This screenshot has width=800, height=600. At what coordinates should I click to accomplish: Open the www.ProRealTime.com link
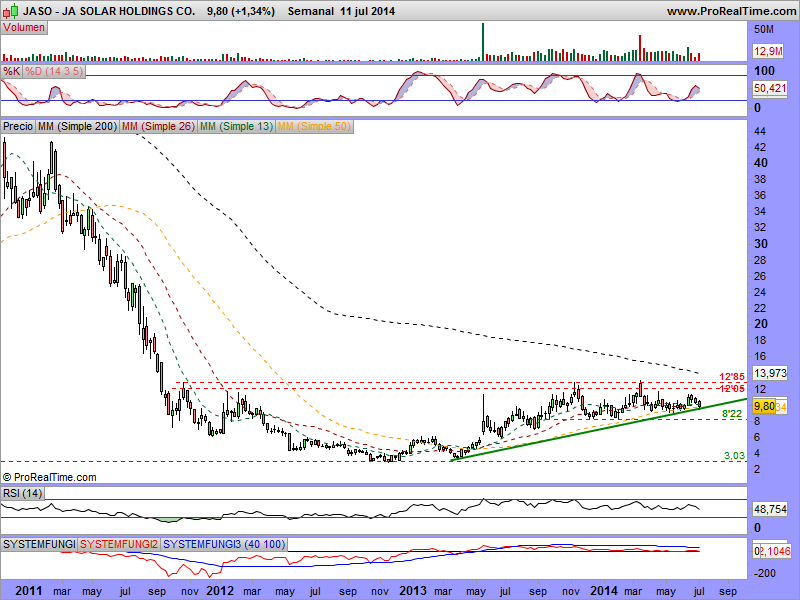732,11
